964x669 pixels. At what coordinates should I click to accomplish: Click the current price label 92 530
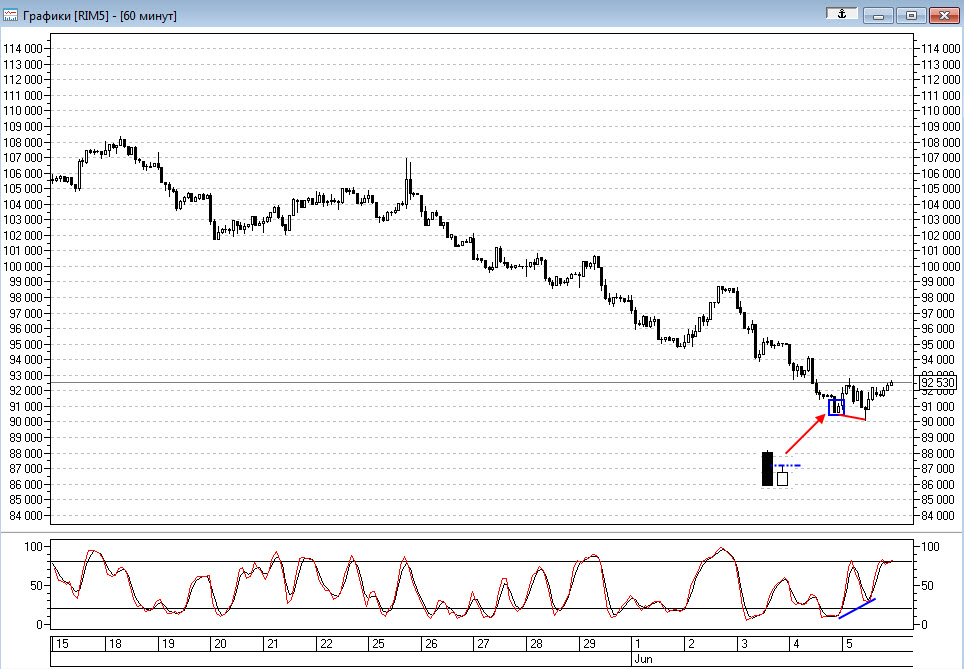click(938, 383)
